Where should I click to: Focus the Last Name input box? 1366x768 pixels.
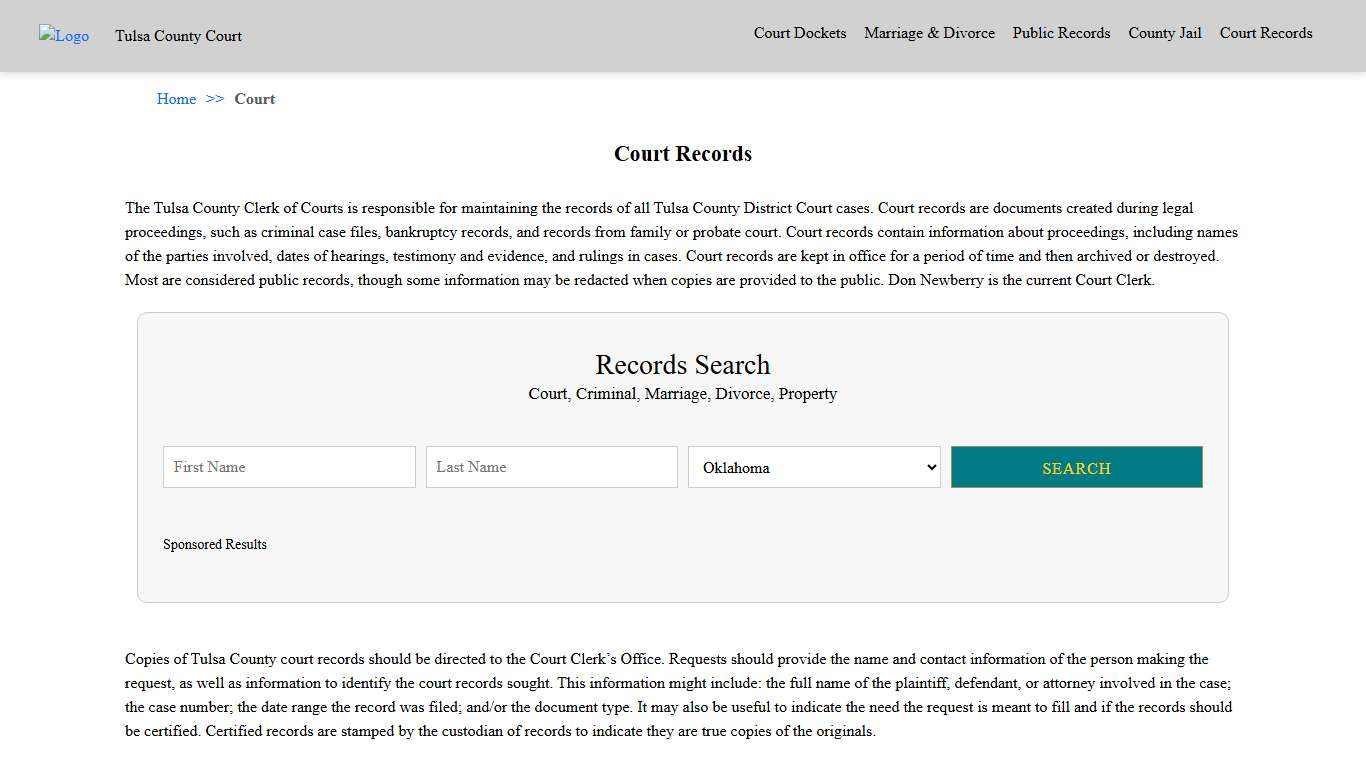pyautogui.click(x=551, y=467)
